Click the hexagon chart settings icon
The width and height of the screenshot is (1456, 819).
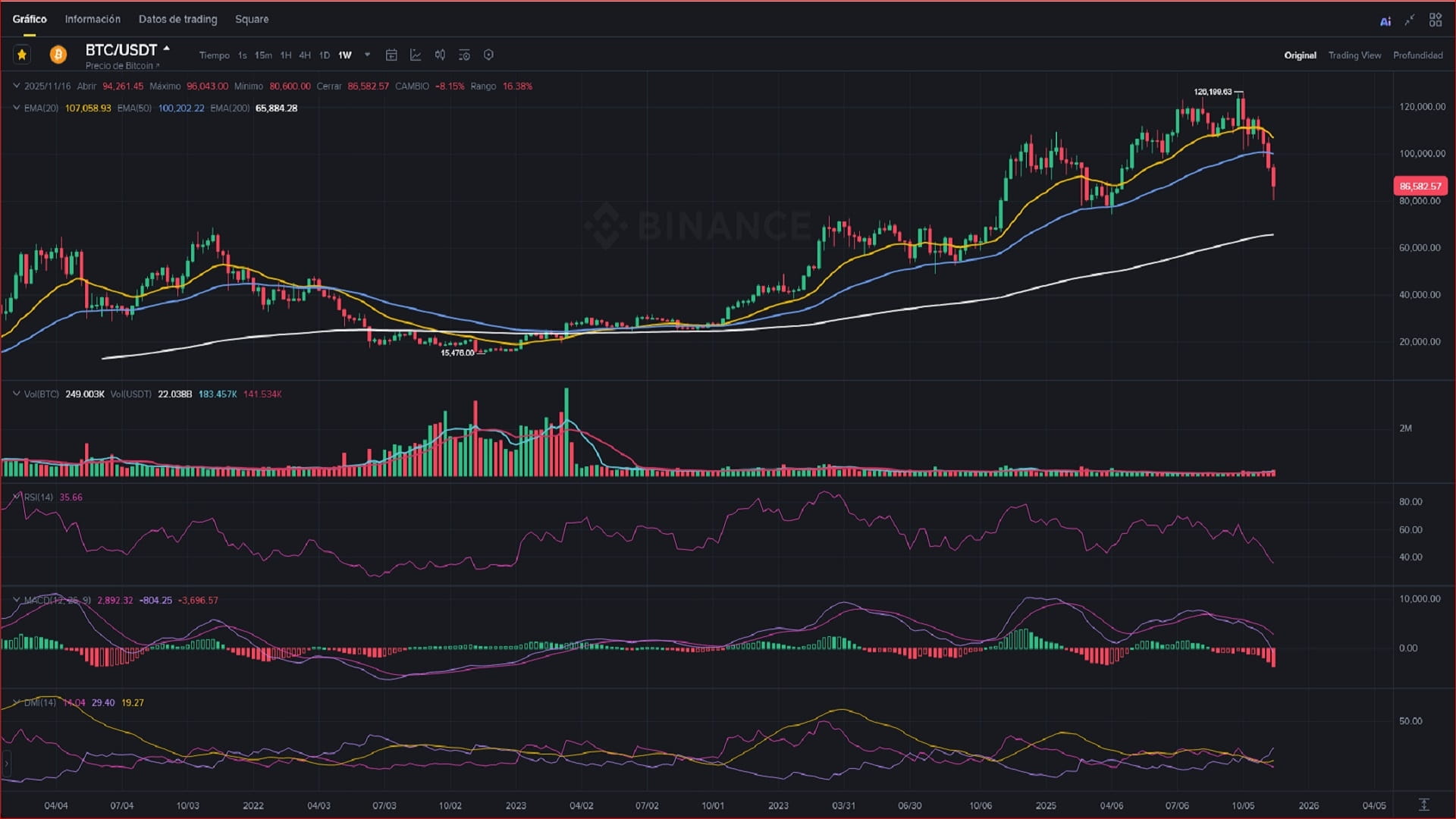tap(488, 55)
